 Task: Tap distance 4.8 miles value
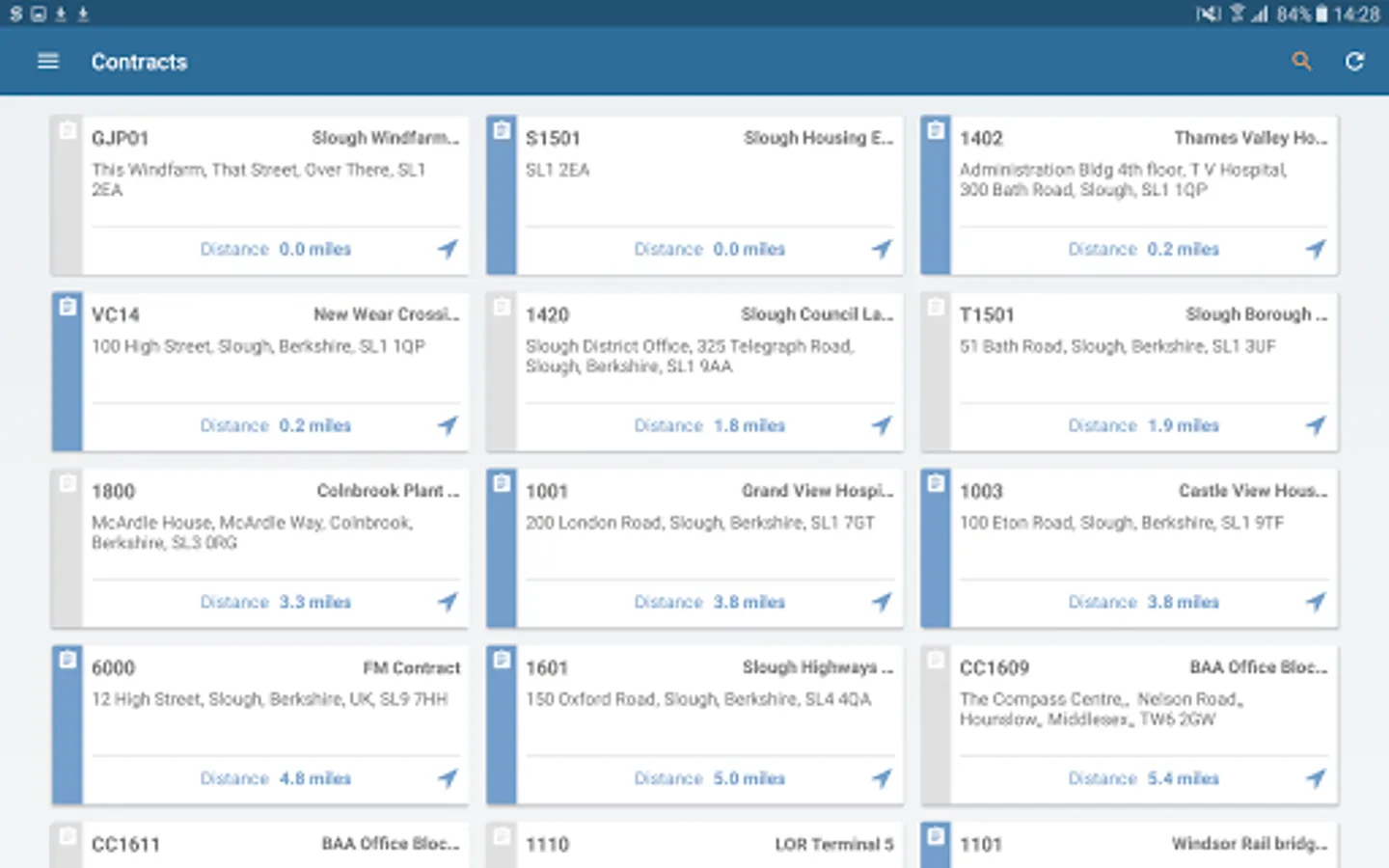(x=314, y=778)
